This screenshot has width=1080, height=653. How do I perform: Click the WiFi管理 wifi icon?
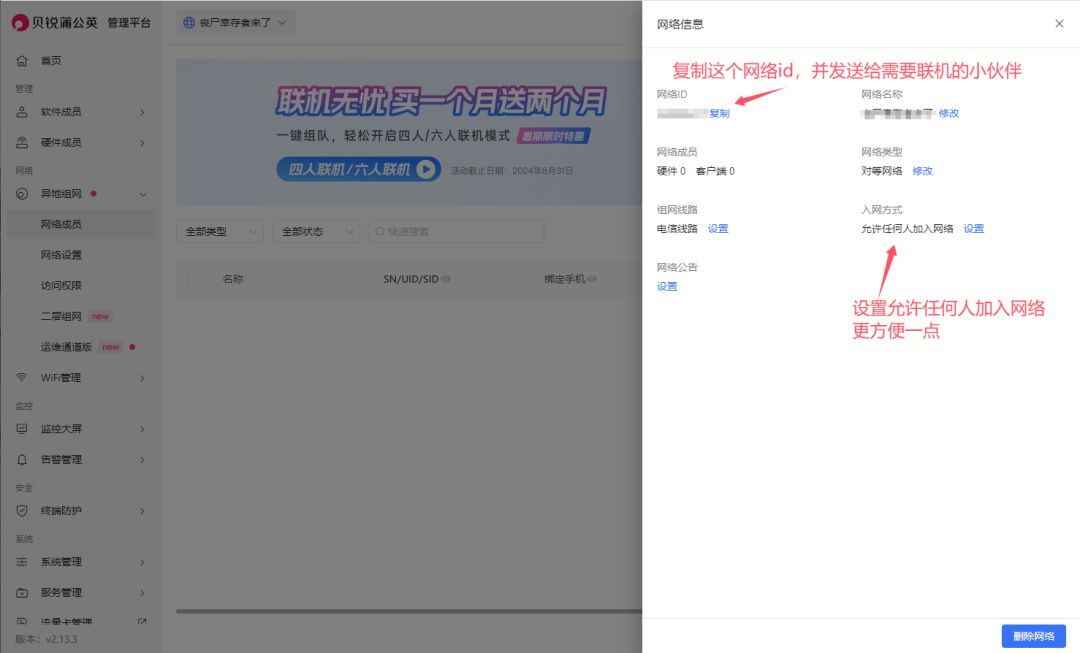click(22, 377)
